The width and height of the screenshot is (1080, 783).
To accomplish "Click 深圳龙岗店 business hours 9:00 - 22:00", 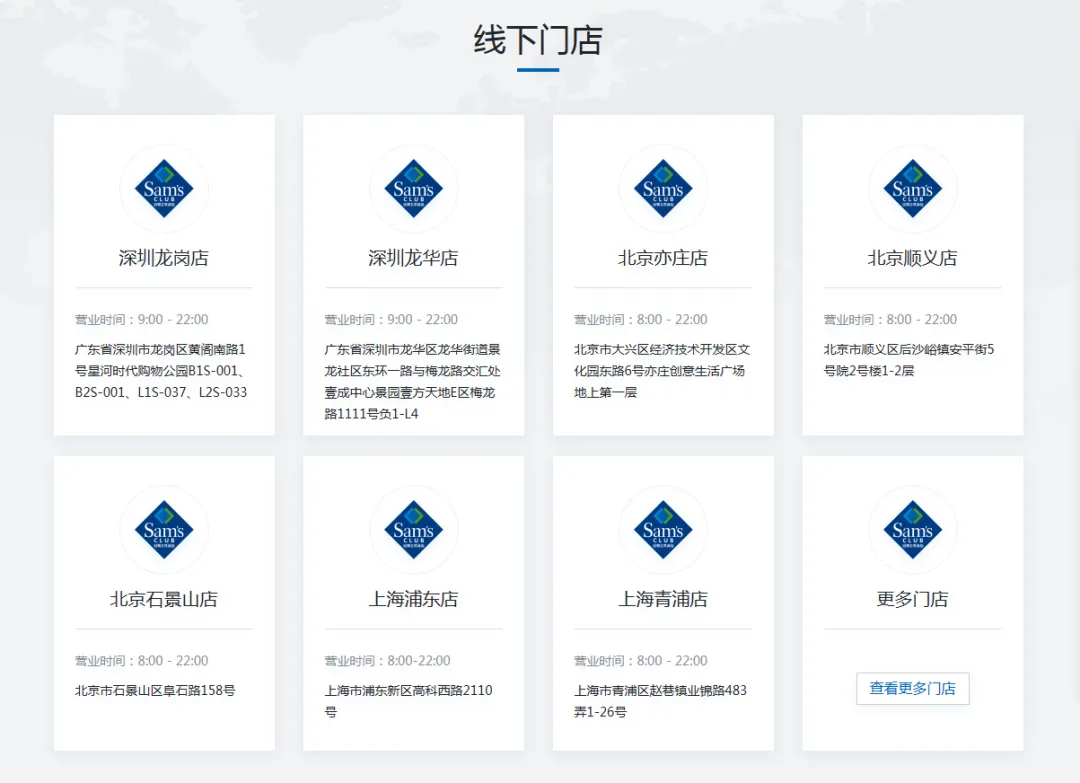I will [141, 320].
